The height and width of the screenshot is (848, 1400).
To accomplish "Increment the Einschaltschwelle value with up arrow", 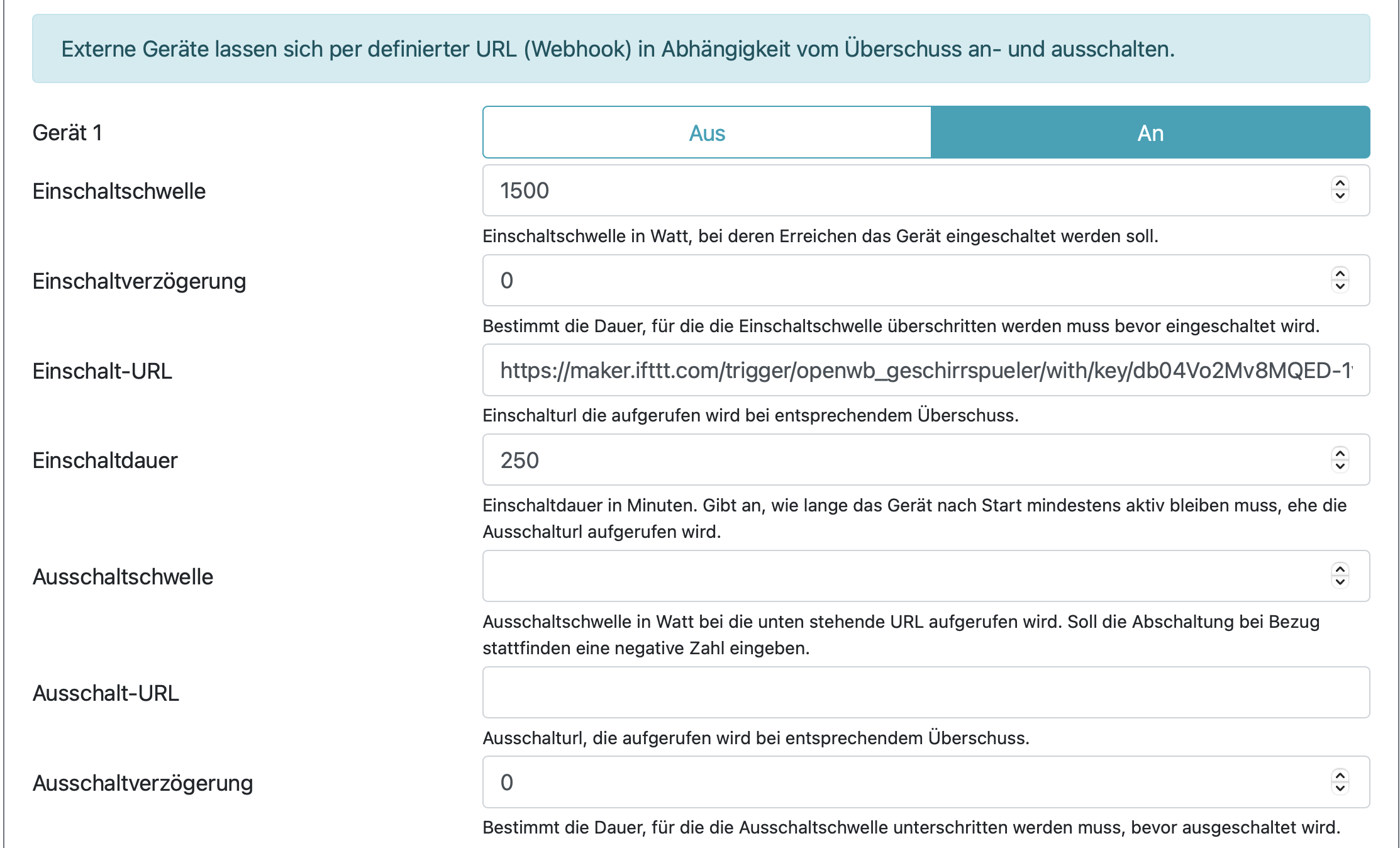I will (1340, 184).
